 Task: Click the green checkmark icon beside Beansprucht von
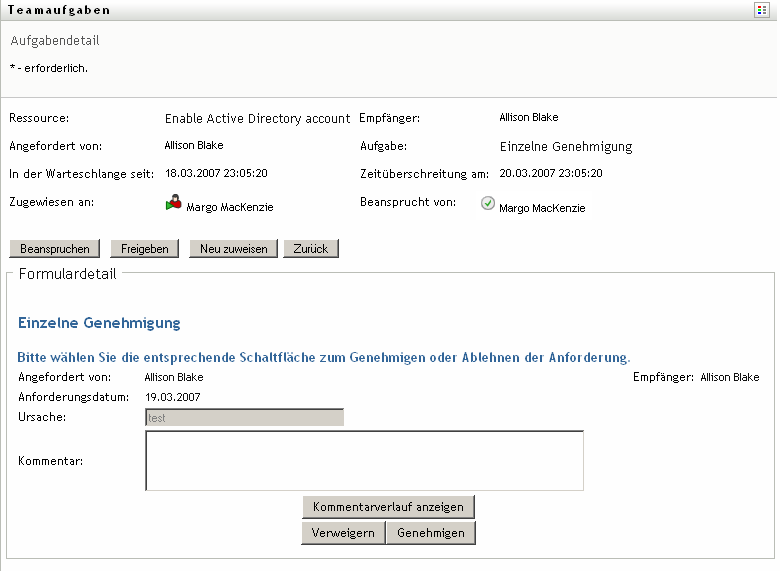[x=488, y=203]
